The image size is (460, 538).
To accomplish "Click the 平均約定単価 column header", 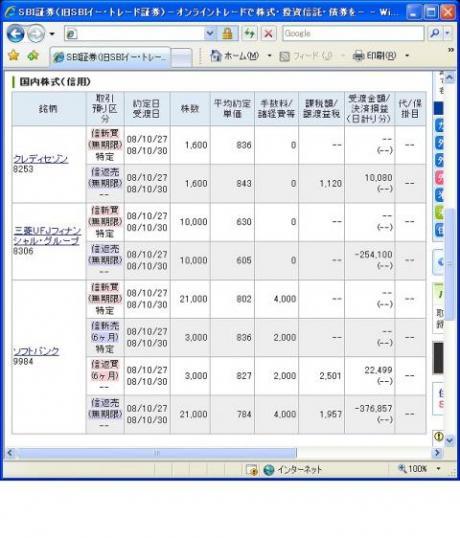I will tap(232, 109).
